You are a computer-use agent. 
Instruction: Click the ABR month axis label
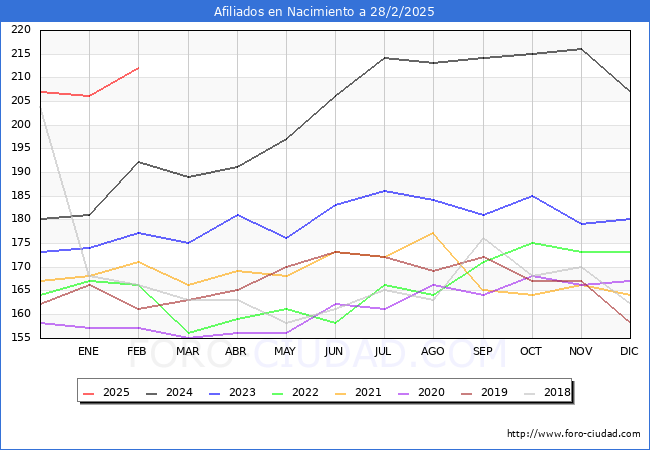click(235, 351)
